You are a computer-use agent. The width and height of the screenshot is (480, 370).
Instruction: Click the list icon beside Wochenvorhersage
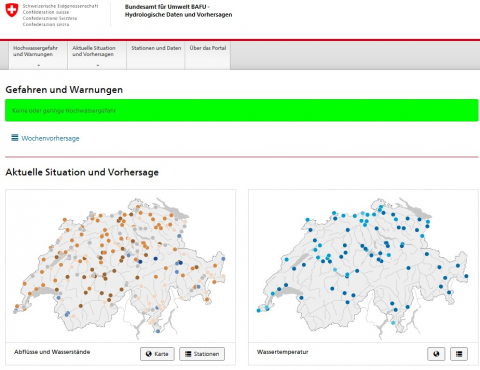coord(15,138)
